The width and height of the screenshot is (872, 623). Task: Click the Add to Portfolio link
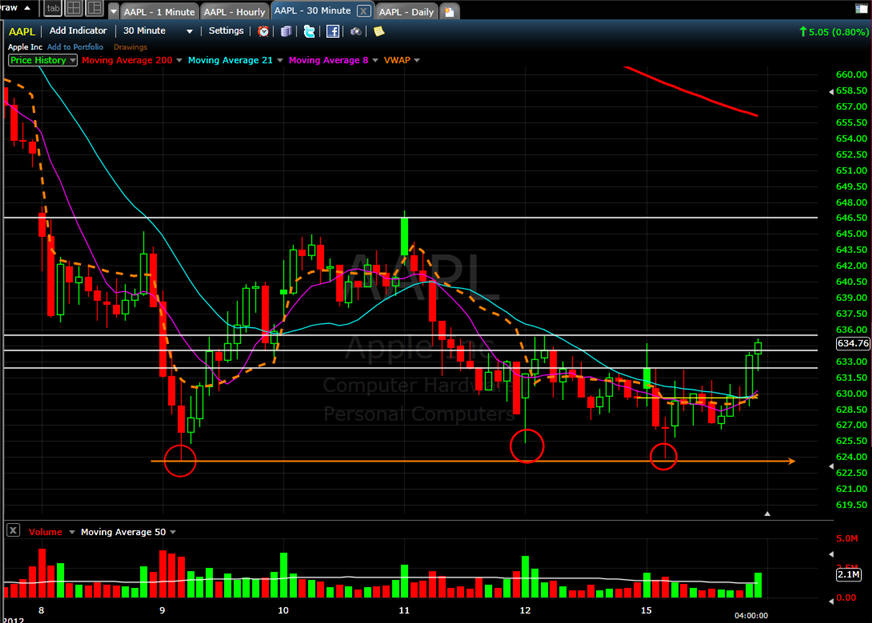click(76, 46)
